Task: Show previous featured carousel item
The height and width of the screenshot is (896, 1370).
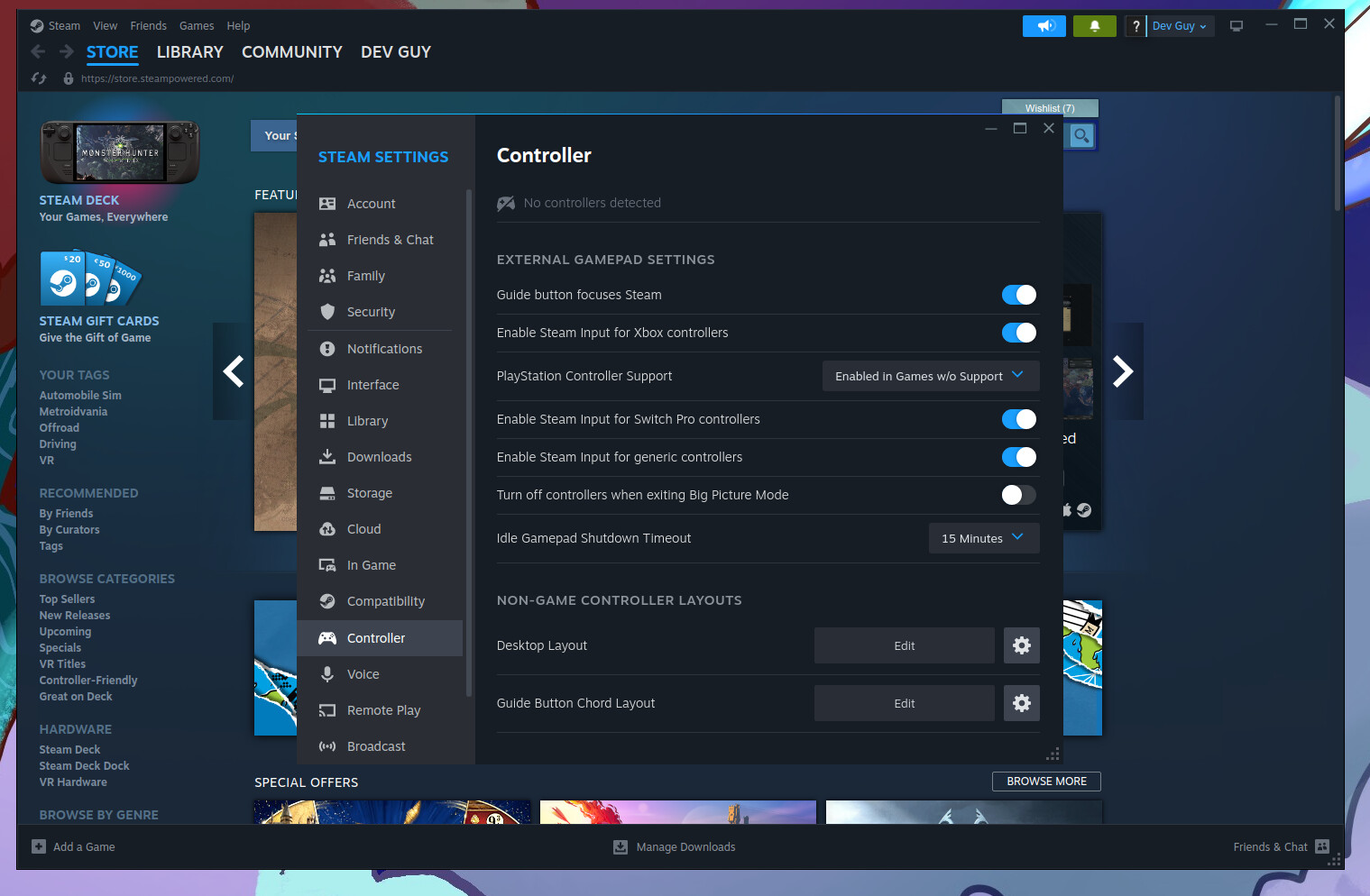Action: pyautogui.click(x=234, y=371)
